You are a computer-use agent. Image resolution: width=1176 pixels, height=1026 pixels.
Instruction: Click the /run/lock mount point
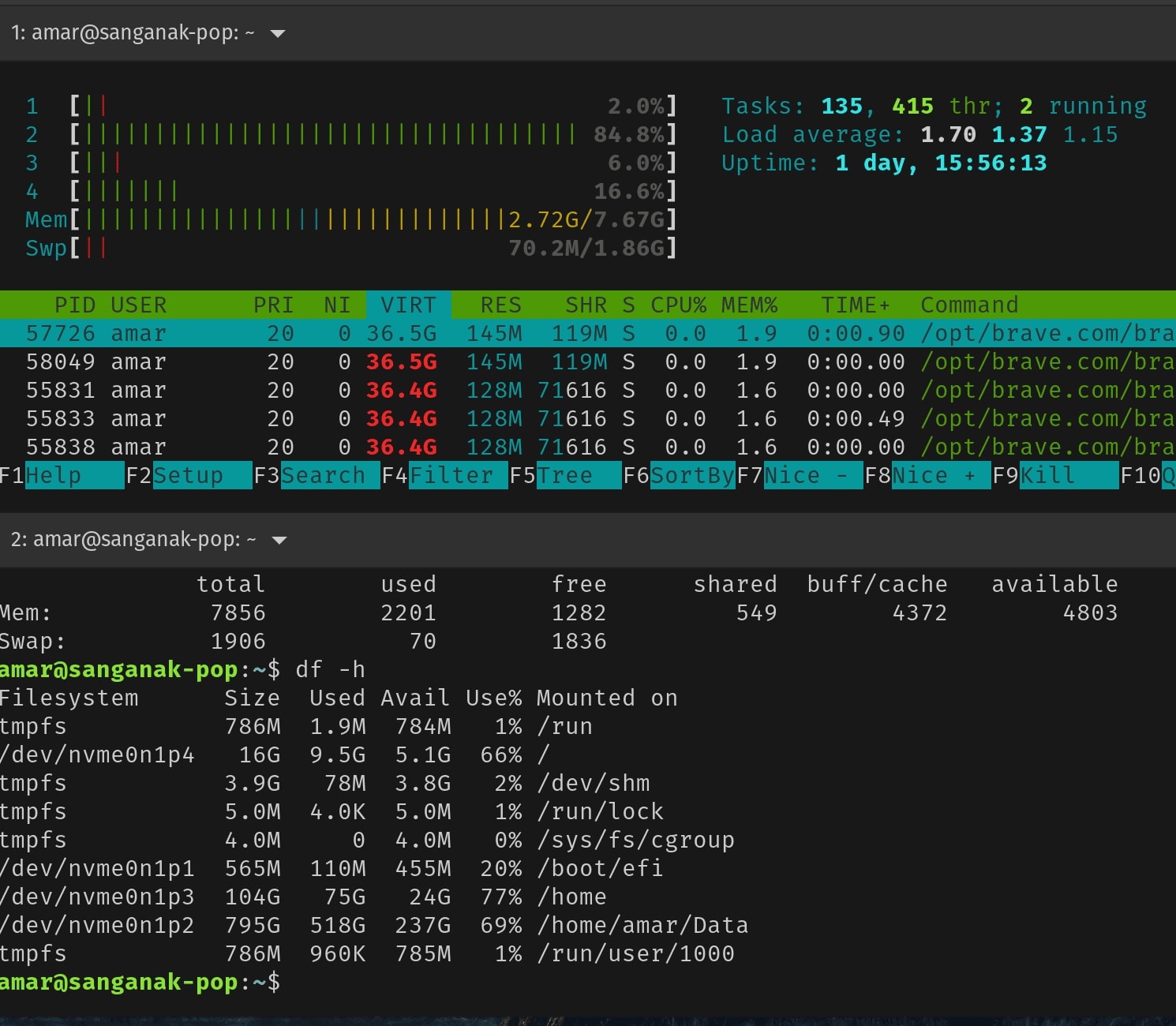pos(600,811)
